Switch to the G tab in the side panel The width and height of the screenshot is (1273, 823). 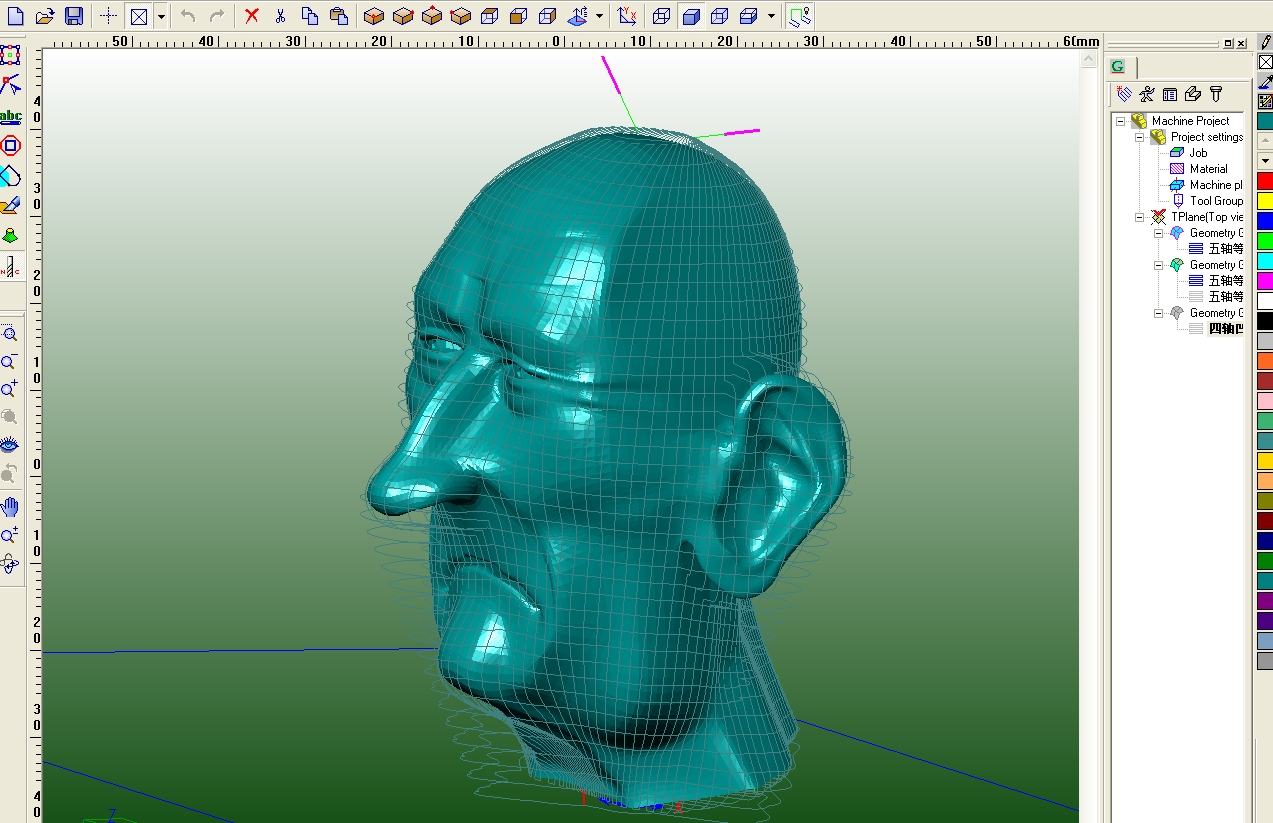point(1117,66)
